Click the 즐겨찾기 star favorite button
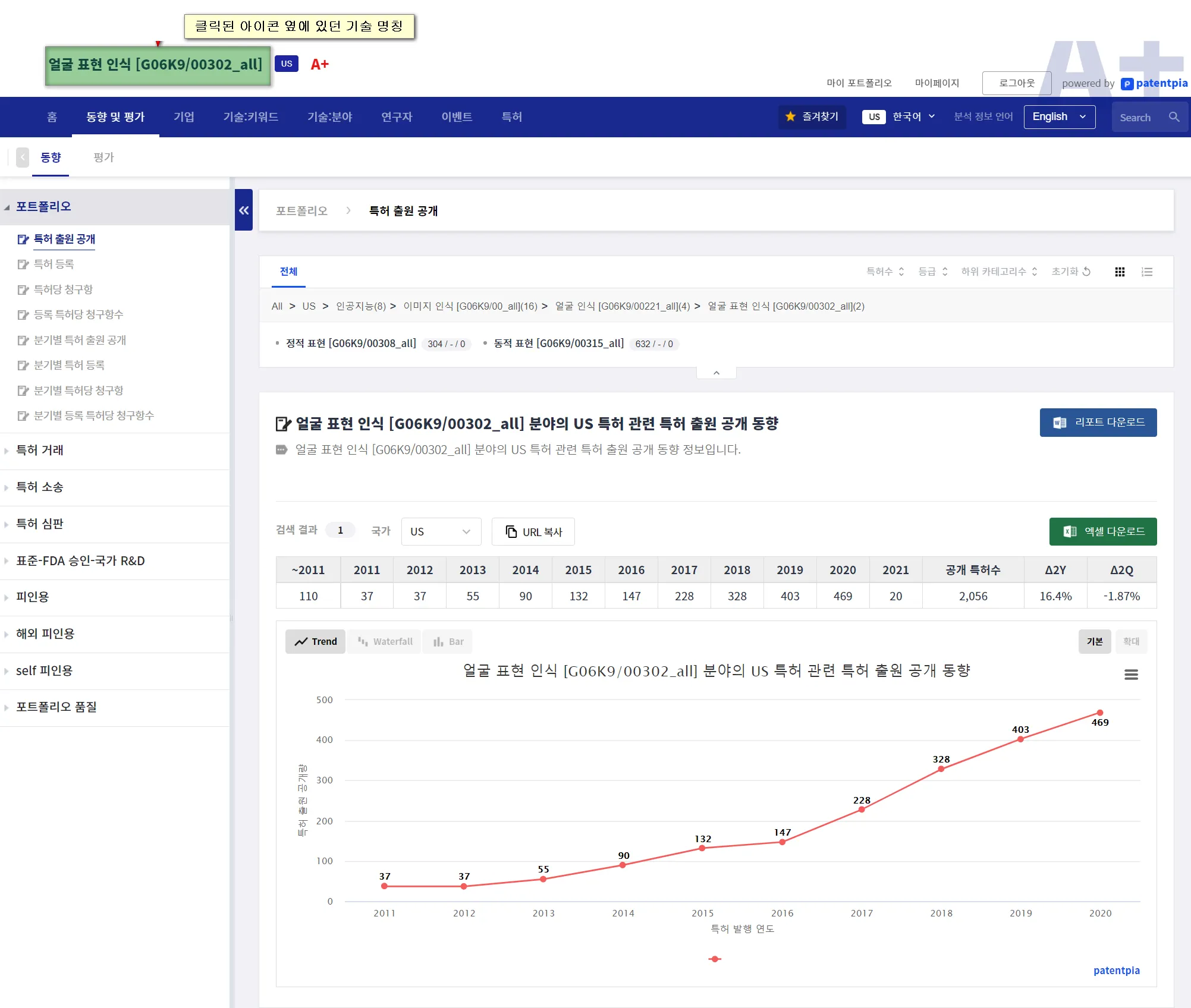 point(812,117)
